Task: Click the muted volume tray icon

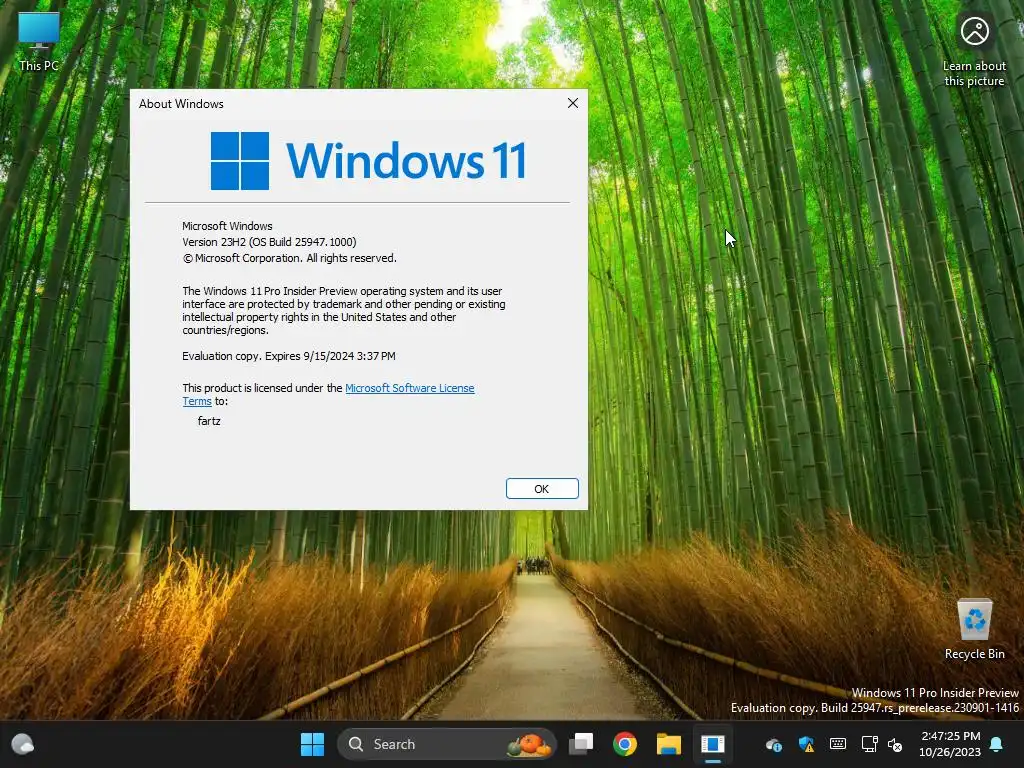Action: pyautogui.click(x=895, y=744)
